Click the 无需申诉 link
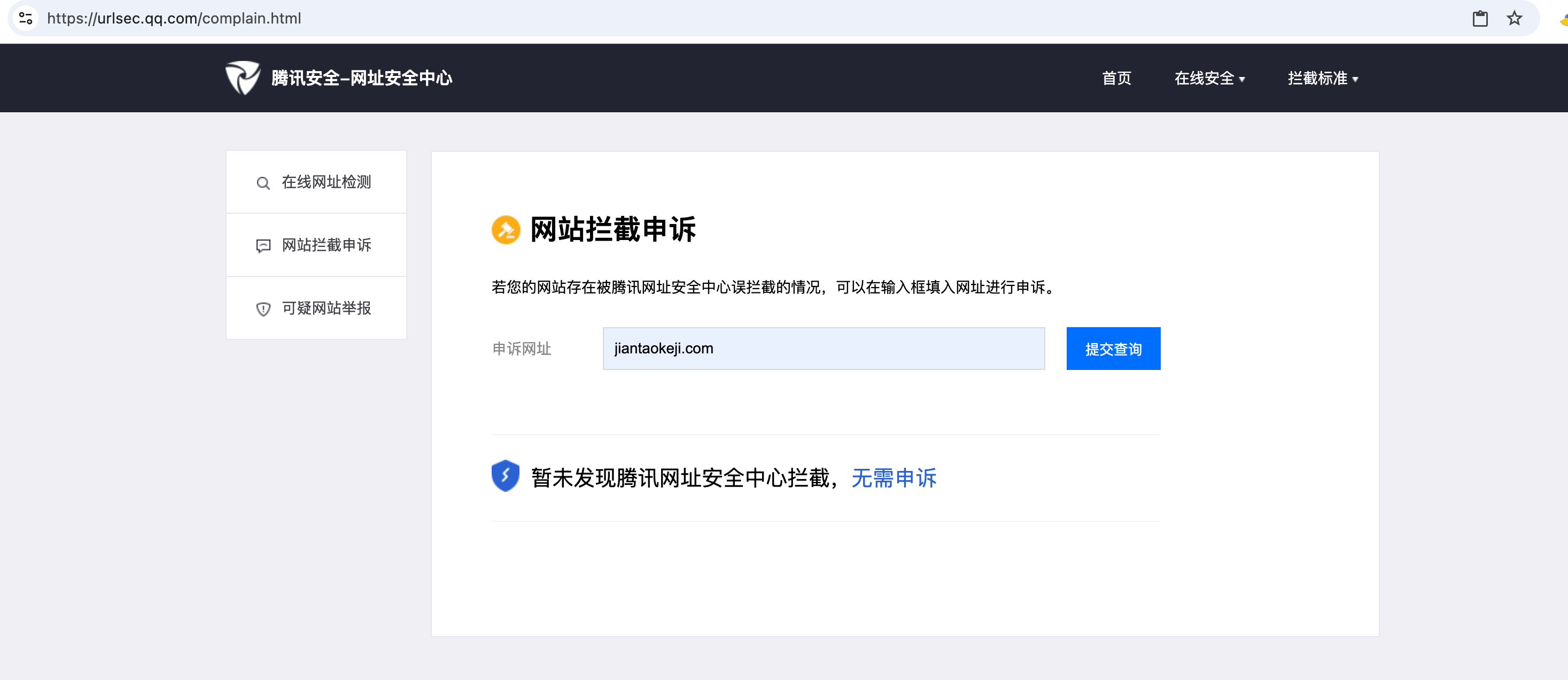The image size is (1568, 680). [x=893, y=478]
